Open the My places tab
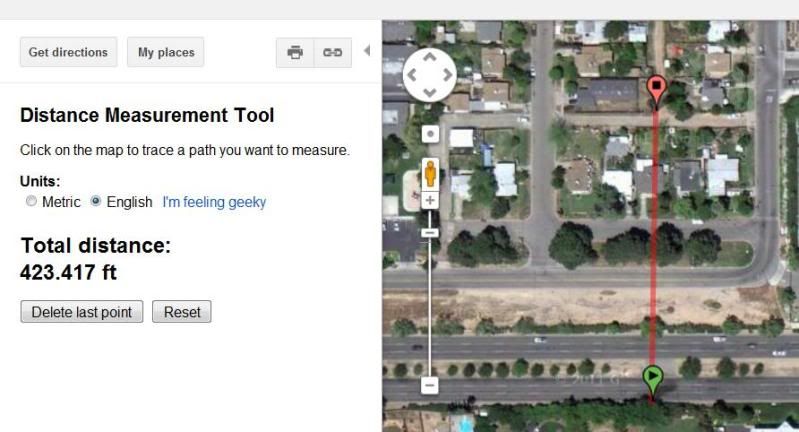 point(166,52)
